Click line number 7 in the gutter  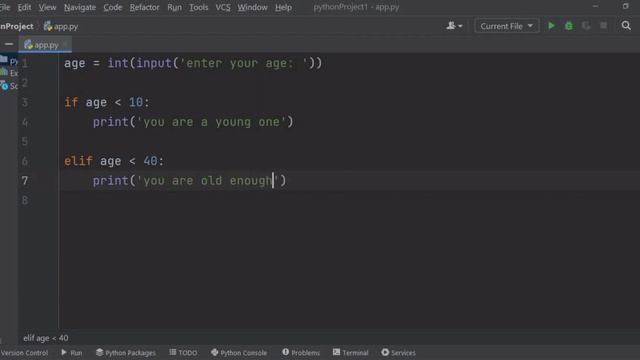point(25,180)
